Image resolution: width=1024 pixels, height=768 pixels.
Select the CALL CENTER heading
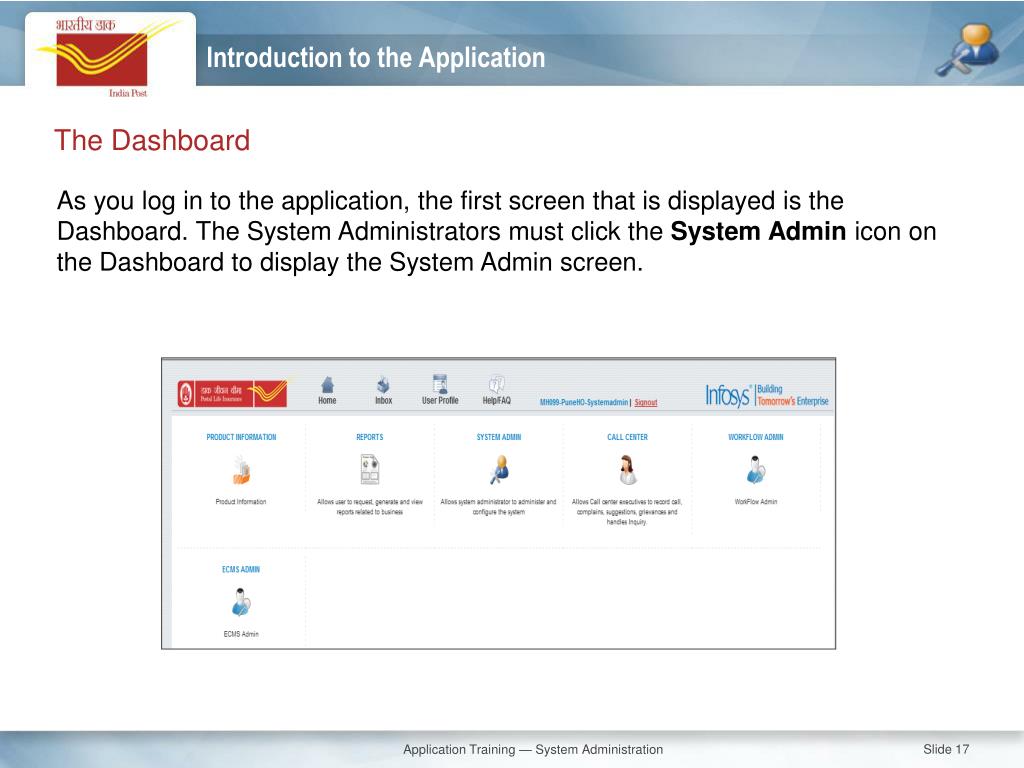628,437
